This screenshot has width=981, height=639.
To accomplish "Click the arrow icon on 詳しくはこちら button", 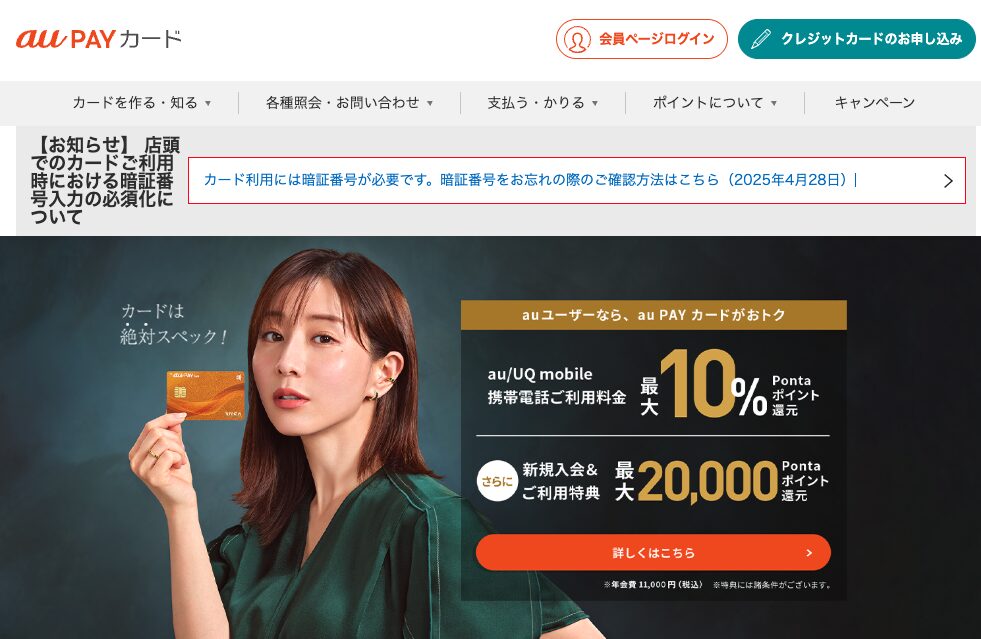I will click(x=809, y=553).
